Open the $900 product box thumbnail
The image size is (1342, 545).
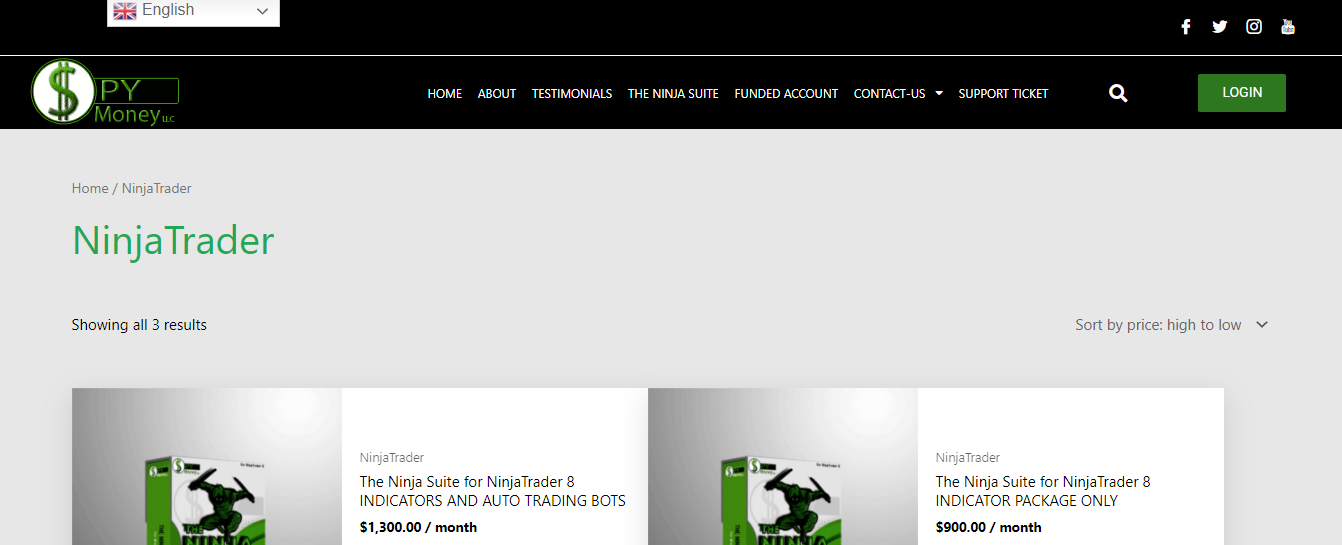point(783,467)
